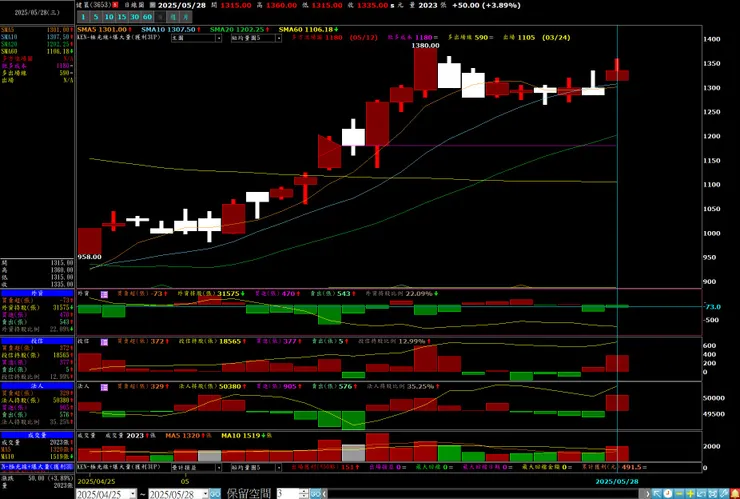Select the dark daily period button
Screen dimensions: 740x499
click(x=160, y=17)
